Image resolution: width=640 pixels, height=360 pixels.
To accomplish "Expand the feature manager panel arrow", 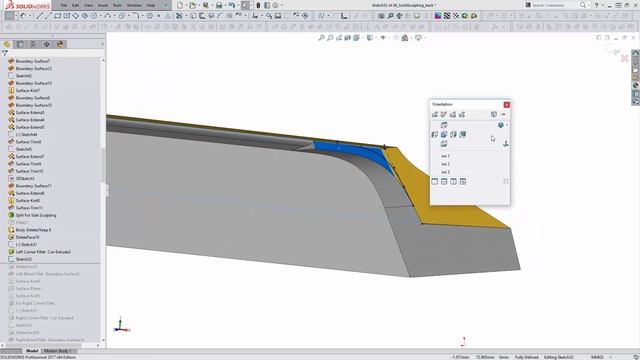I will (x=102, y=44).
